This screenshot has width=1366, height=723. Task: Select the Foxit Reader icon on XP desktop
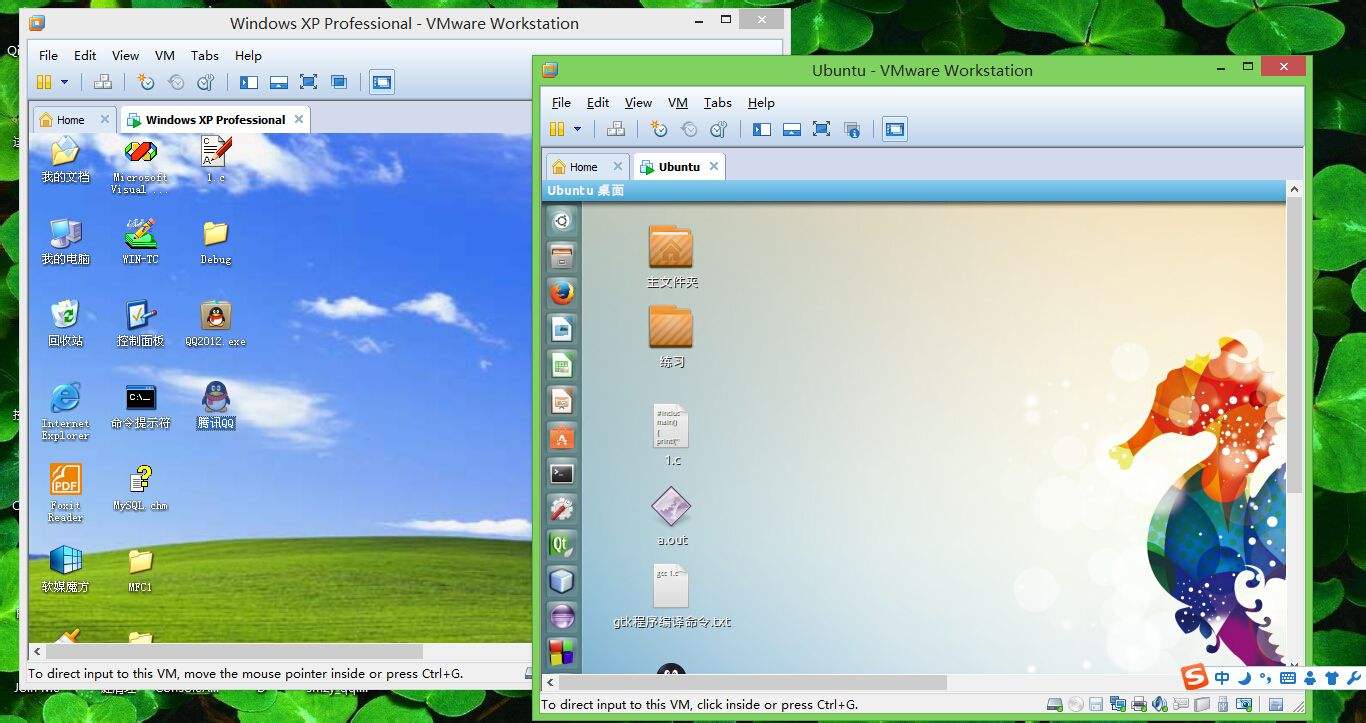click(x=65, y=493)
